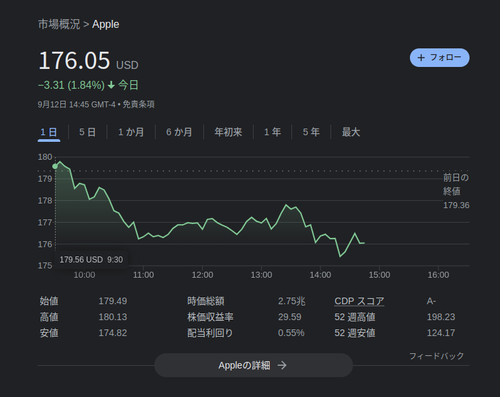The height and width of the screenshot is (397, 500).
Task: Click the フォロー follow button
Action: [439, 58]
